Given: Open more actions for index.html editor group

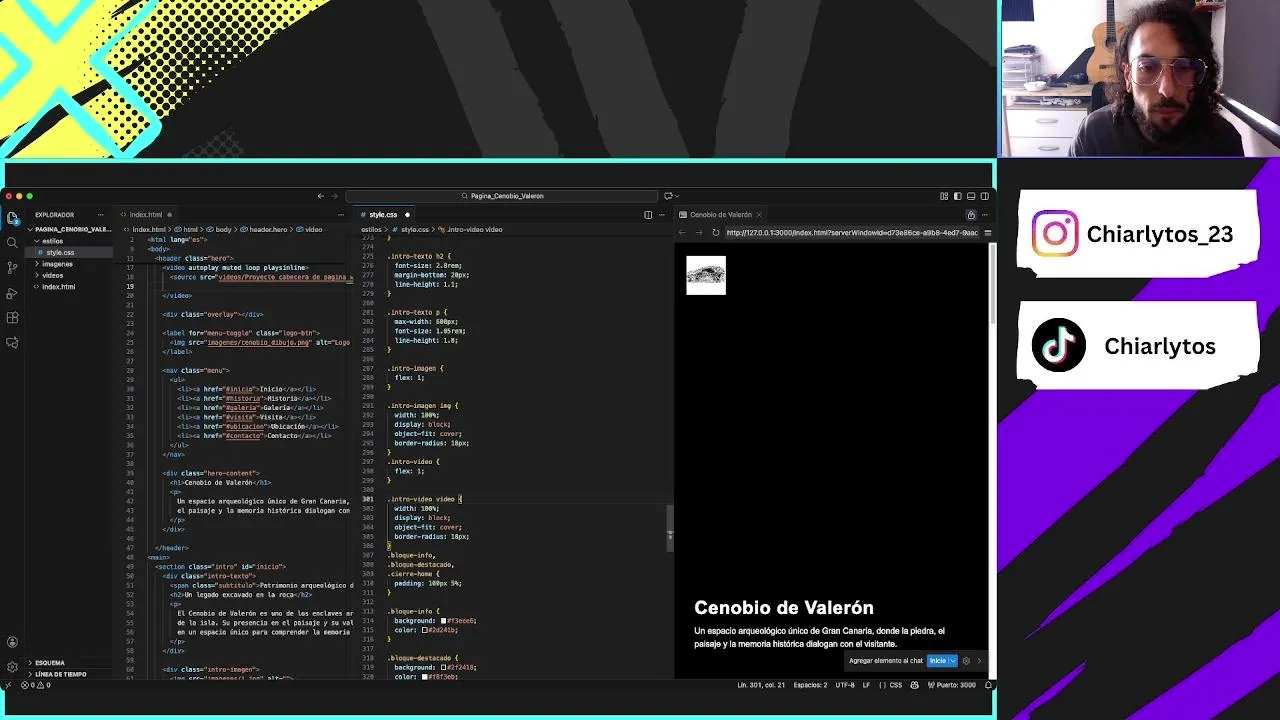Looking at the screenshot, I should [341, 214].
